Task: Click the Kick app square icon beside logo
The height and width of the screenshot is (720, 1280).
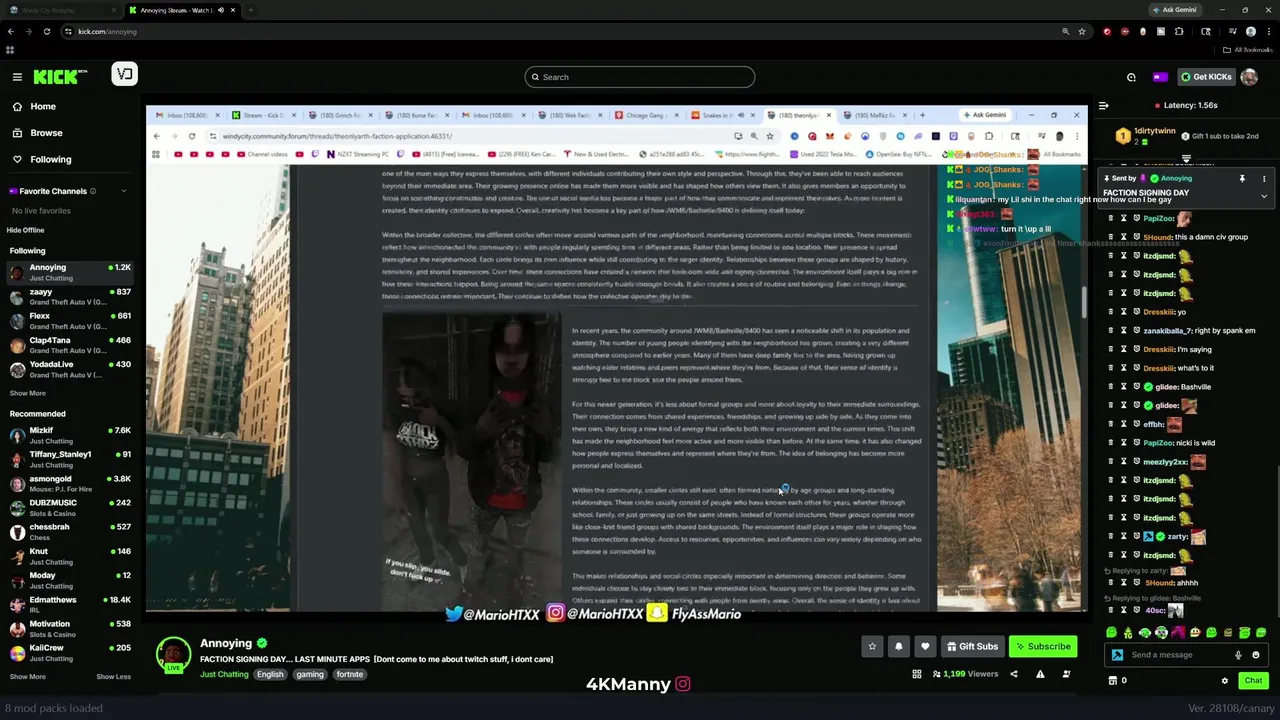Action: pyautogui.click(x=125, y=75)
